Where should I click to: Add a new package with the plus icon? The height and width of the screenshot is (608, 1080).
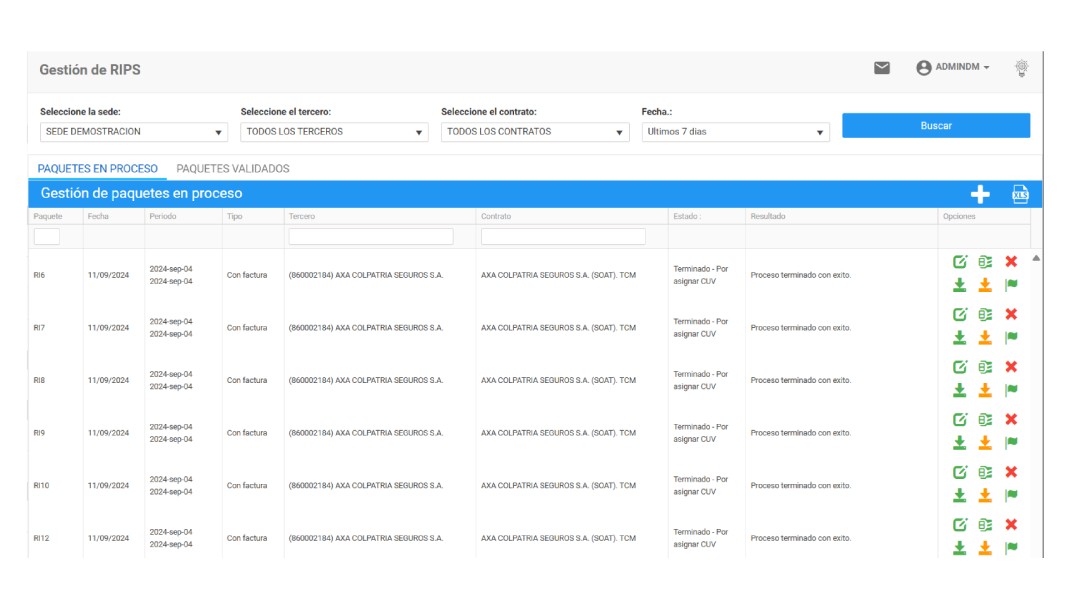click(x=979, y=194)
